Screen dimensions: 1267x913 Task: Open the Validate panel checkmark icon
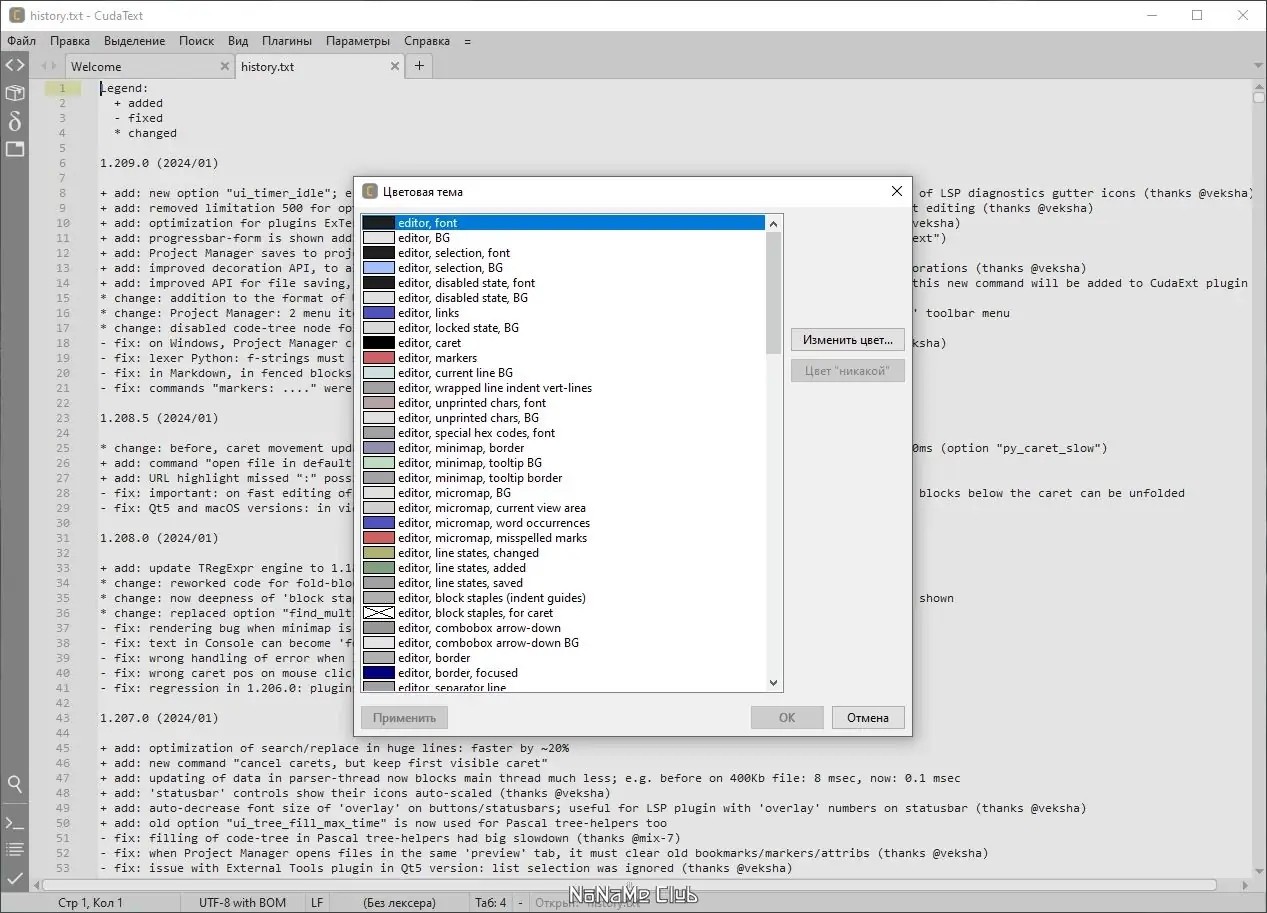pos(15,879)
